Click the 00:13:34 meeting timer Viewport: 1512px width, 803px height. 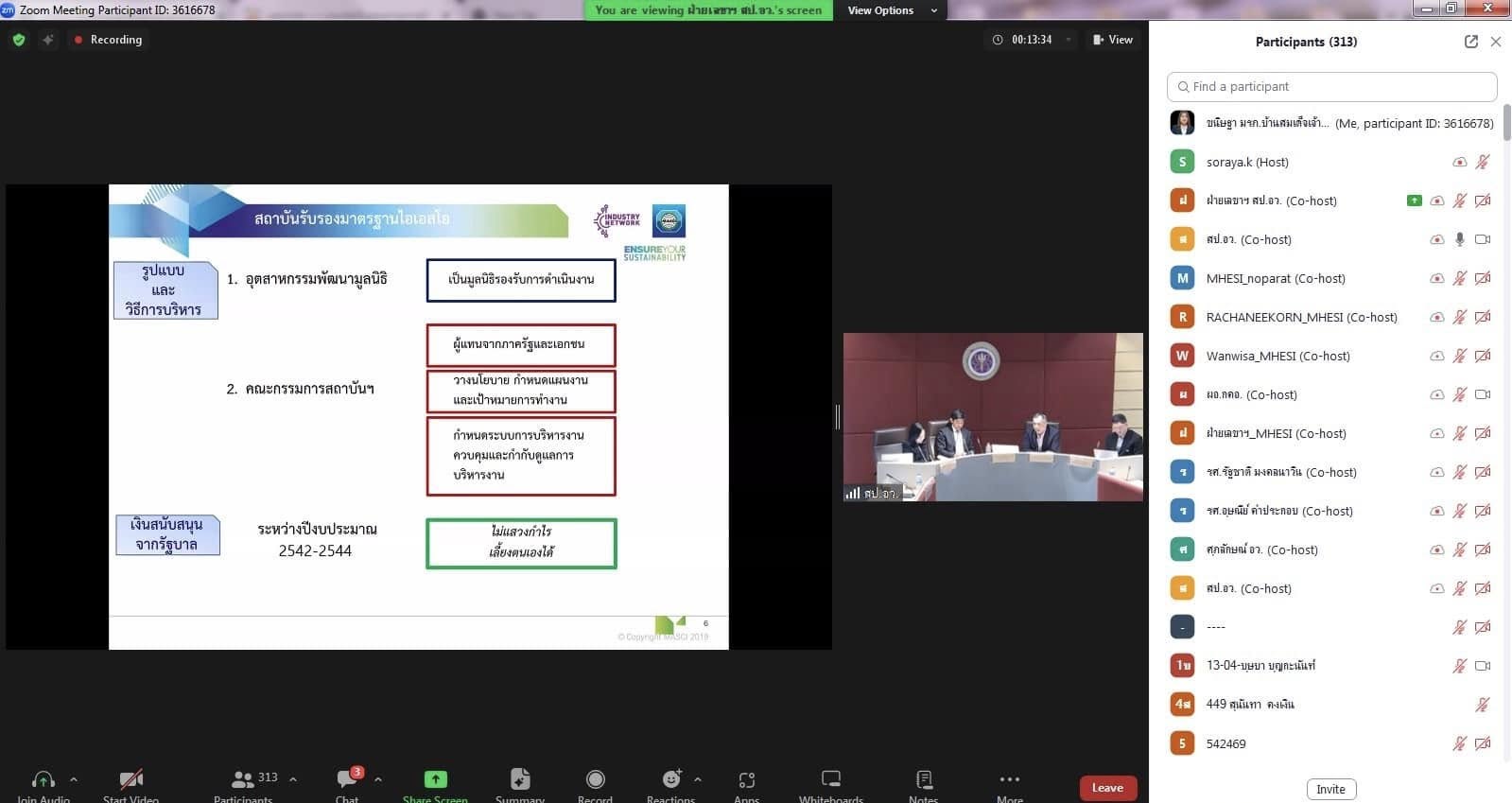(1031, 40)
